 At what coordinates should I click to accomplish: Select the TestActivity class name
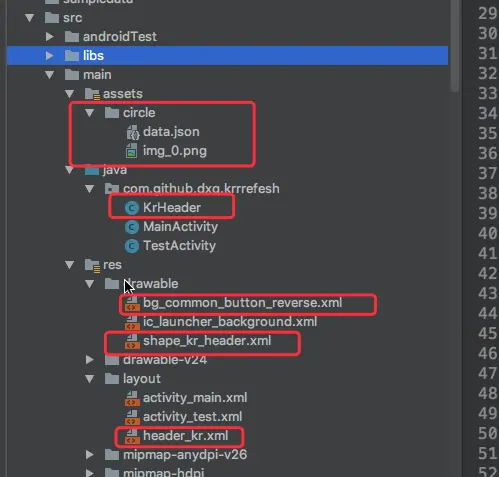179,246
